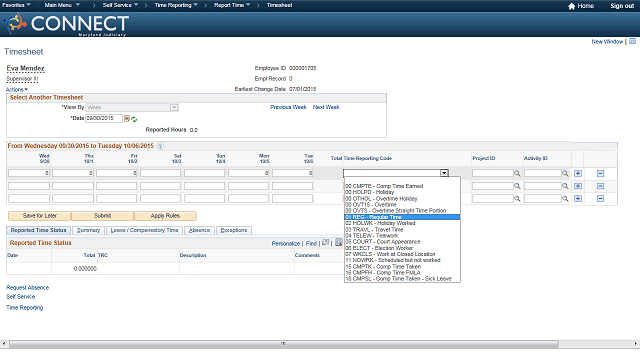This screenshot has width=640, height=360.
Task: Click the Sat 10/3 hours field in first row
Action: [160, 173]
